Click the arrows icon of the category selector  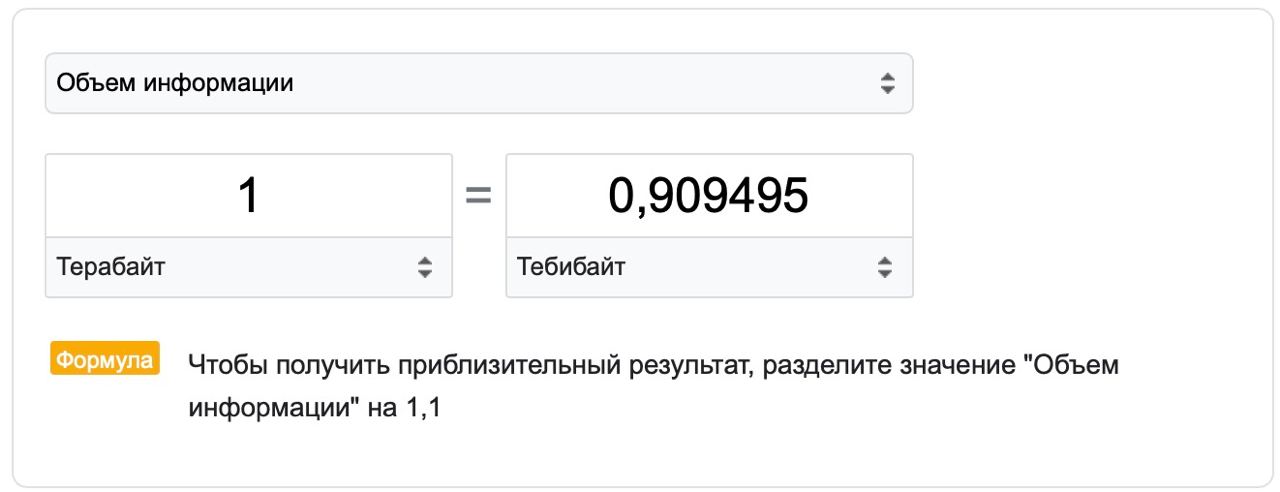(x=886, y=83)
